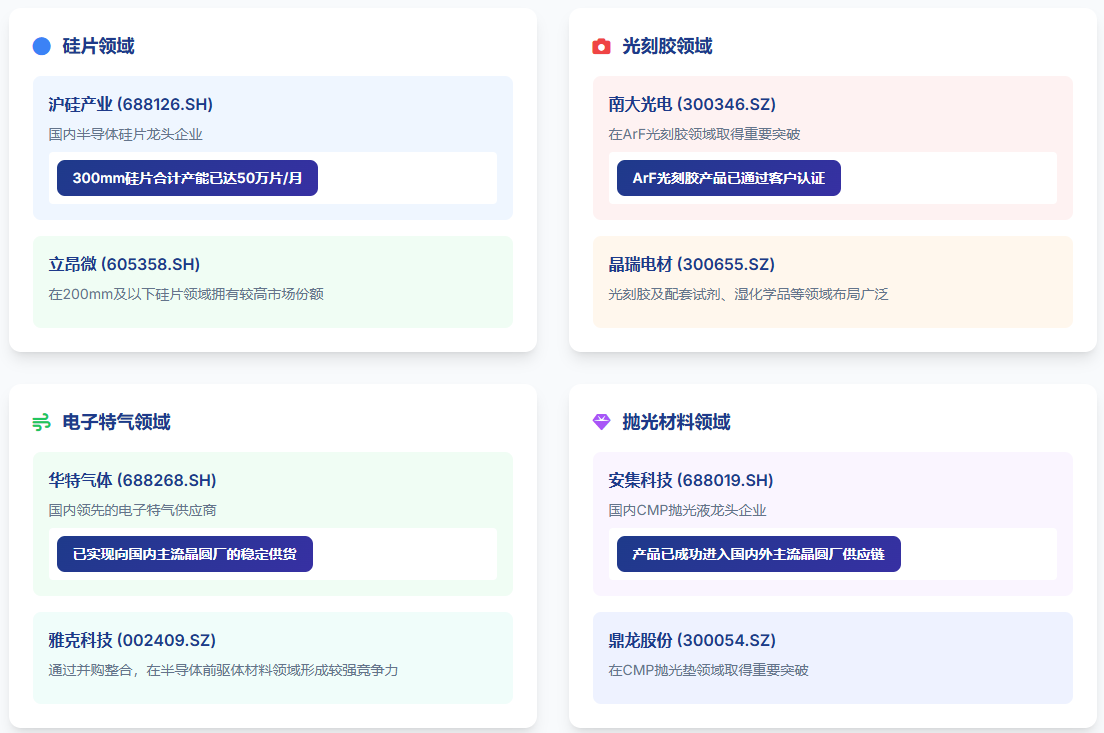Open the 晶瑞电材 (300655.SZ) company title

click(x=691, y=264)
